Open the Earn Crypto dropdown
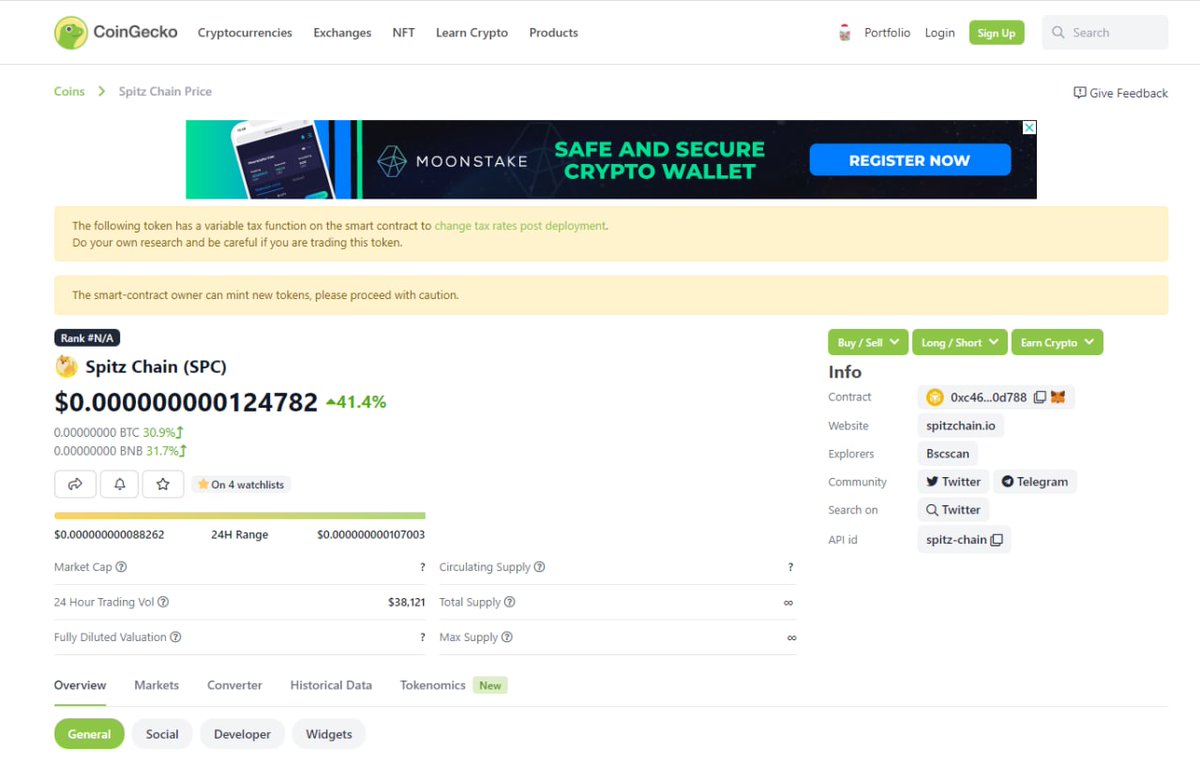This screenshot has width=1200, height=763. [1057, 342]
